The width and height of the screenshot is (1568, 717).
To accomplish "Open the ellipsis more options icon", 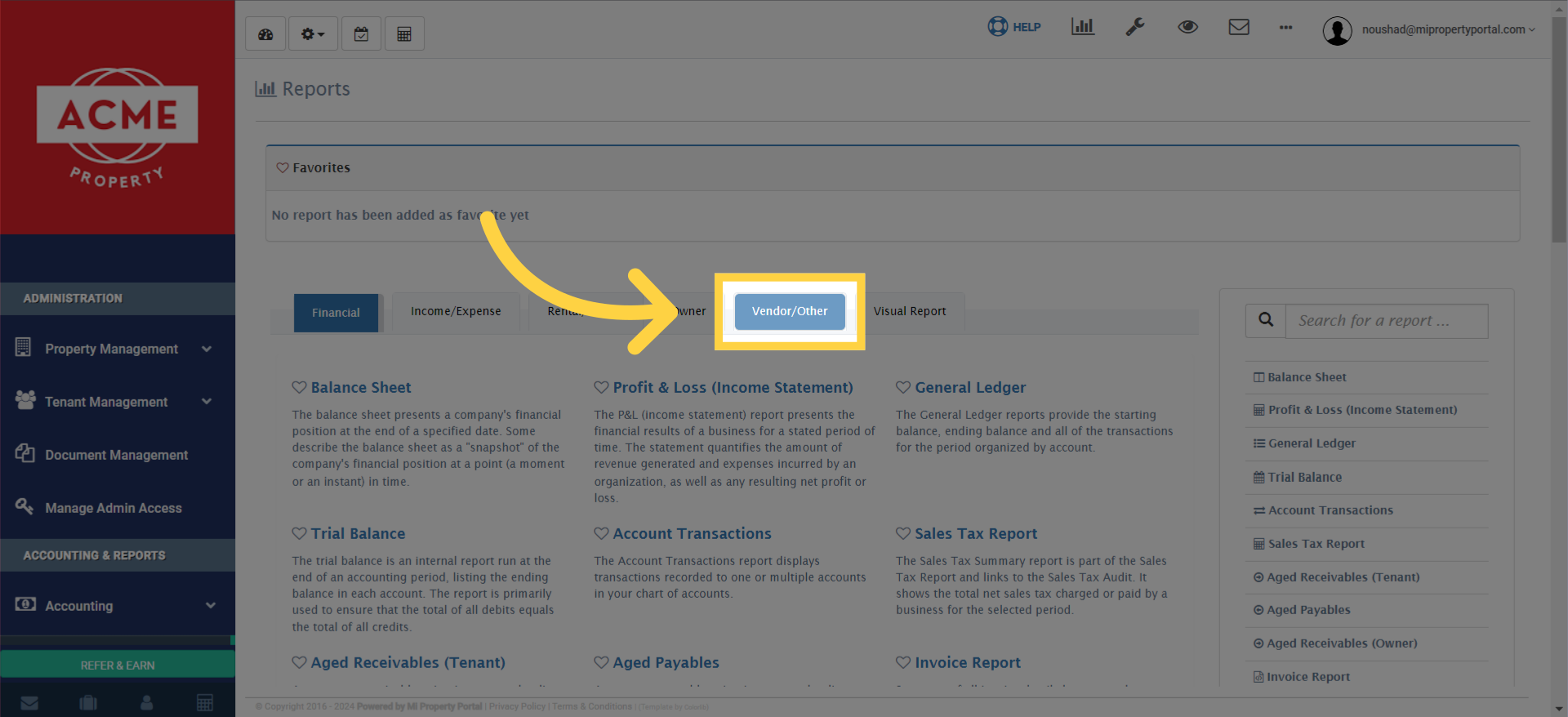I will pos(1285,28).
